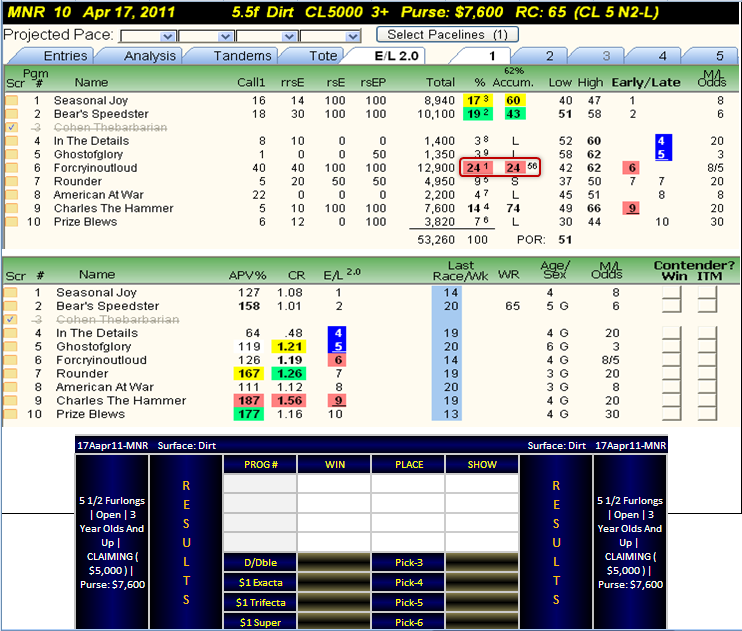Click the CR column header

click(296, 275)
